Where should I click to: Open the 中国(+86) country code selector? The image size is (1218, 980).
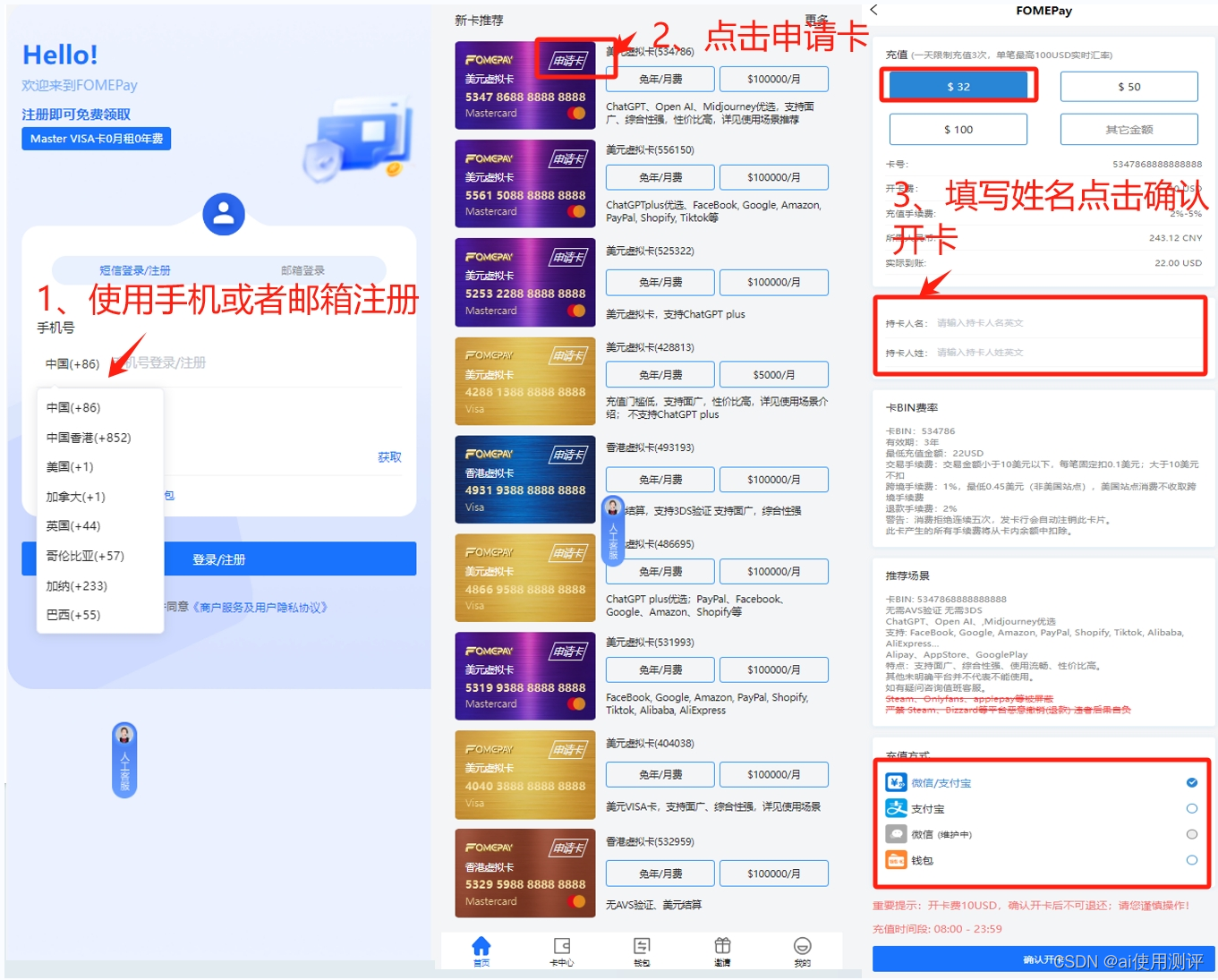coord(72,364)
